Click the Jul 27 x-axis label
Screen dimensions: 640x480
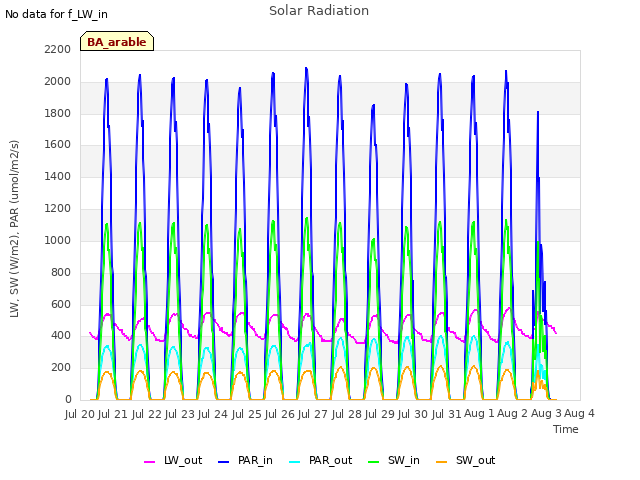coord(313,414)
